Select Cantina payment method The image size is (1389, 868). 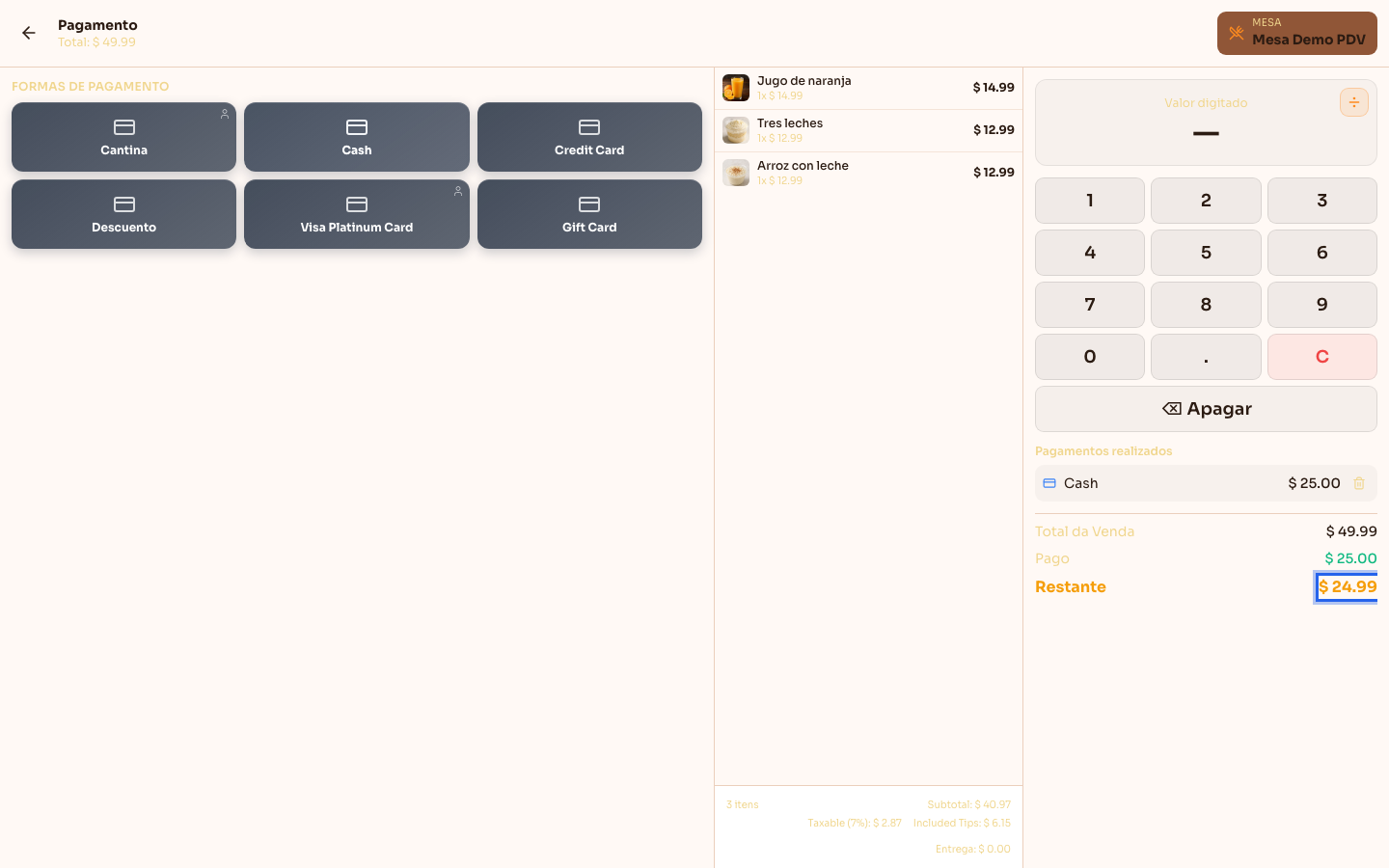(123, 137)
